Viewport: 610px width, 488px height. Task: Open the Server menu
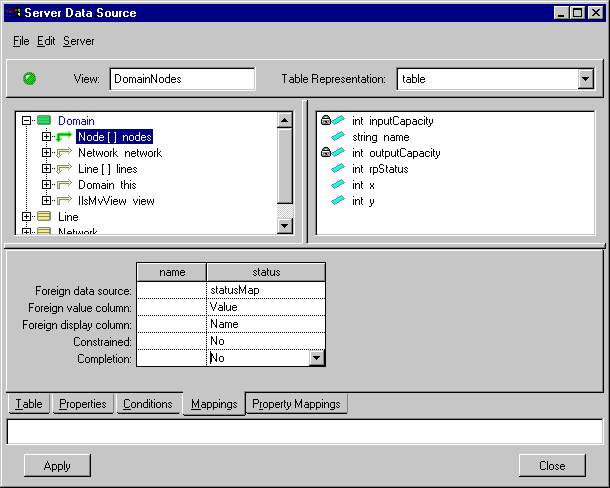pos(79,41)
